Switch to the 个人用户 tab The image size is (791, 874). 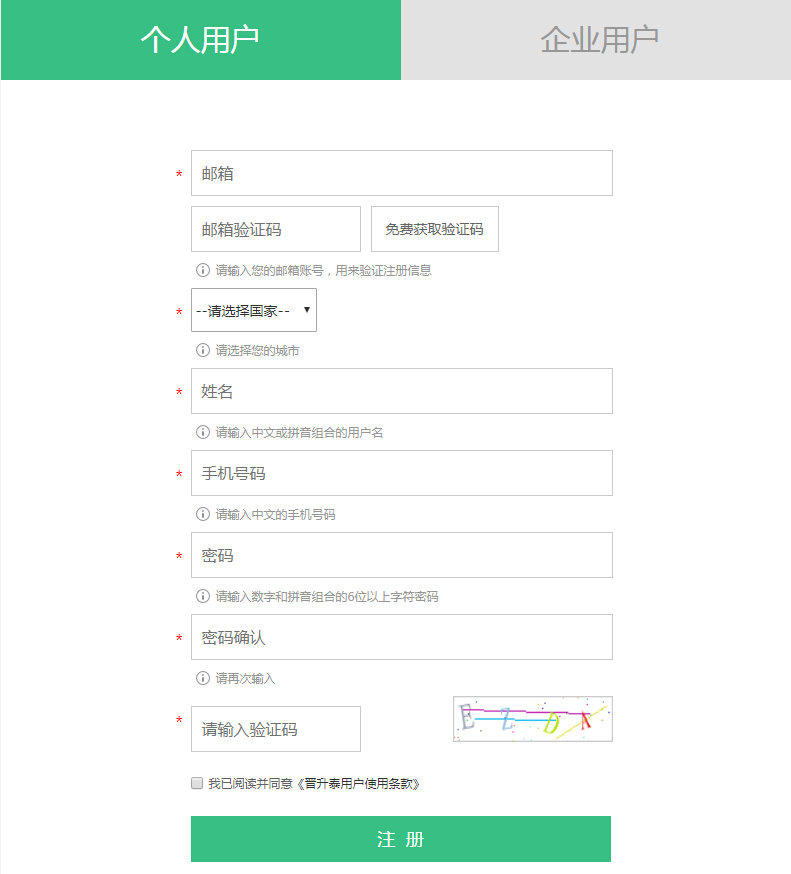click(200, 40)
